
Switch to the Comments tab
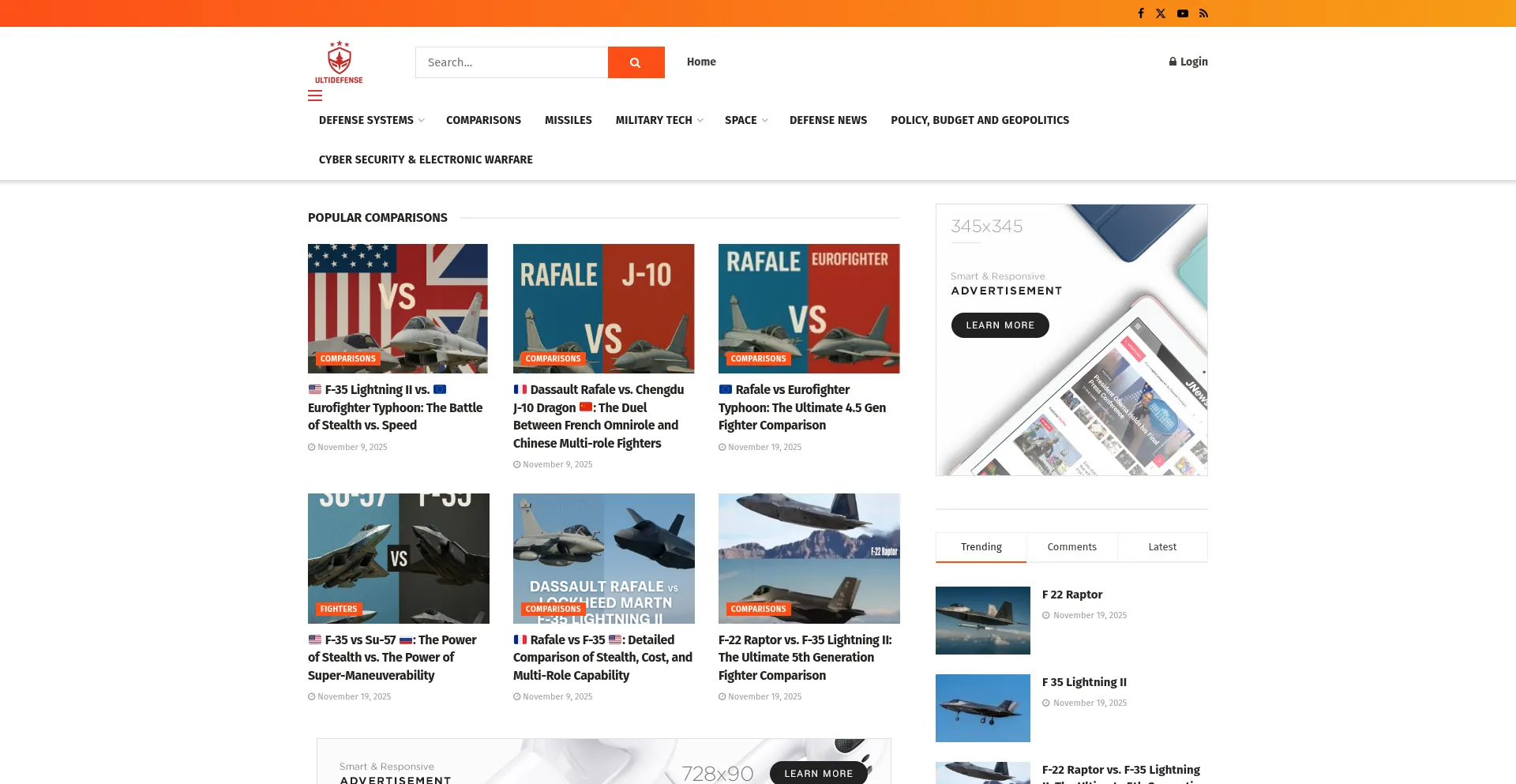click(1072, 547)
